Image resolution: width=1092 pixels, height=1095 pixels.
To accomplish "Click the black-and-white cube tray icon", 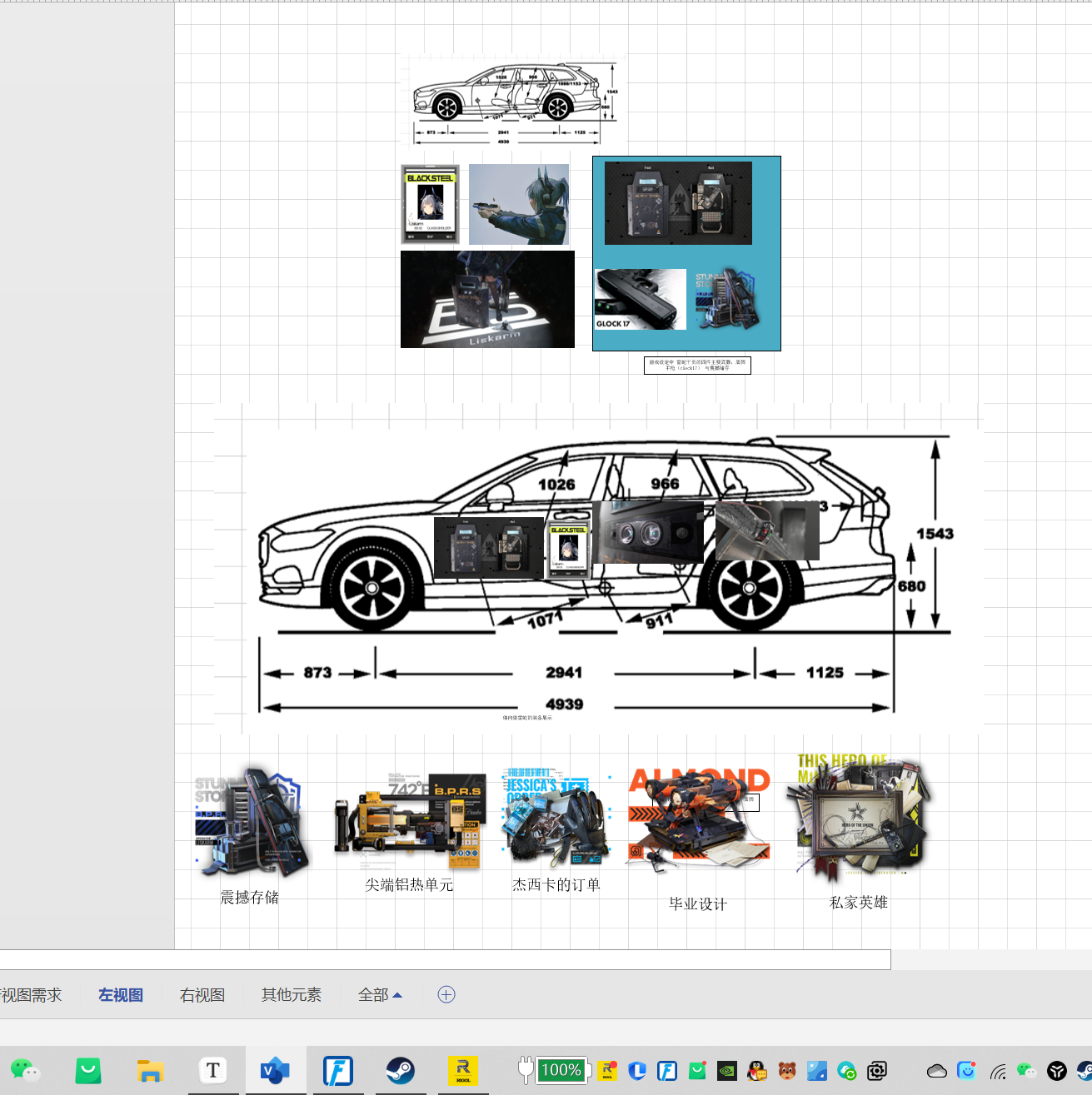I will (1057, 1071).
